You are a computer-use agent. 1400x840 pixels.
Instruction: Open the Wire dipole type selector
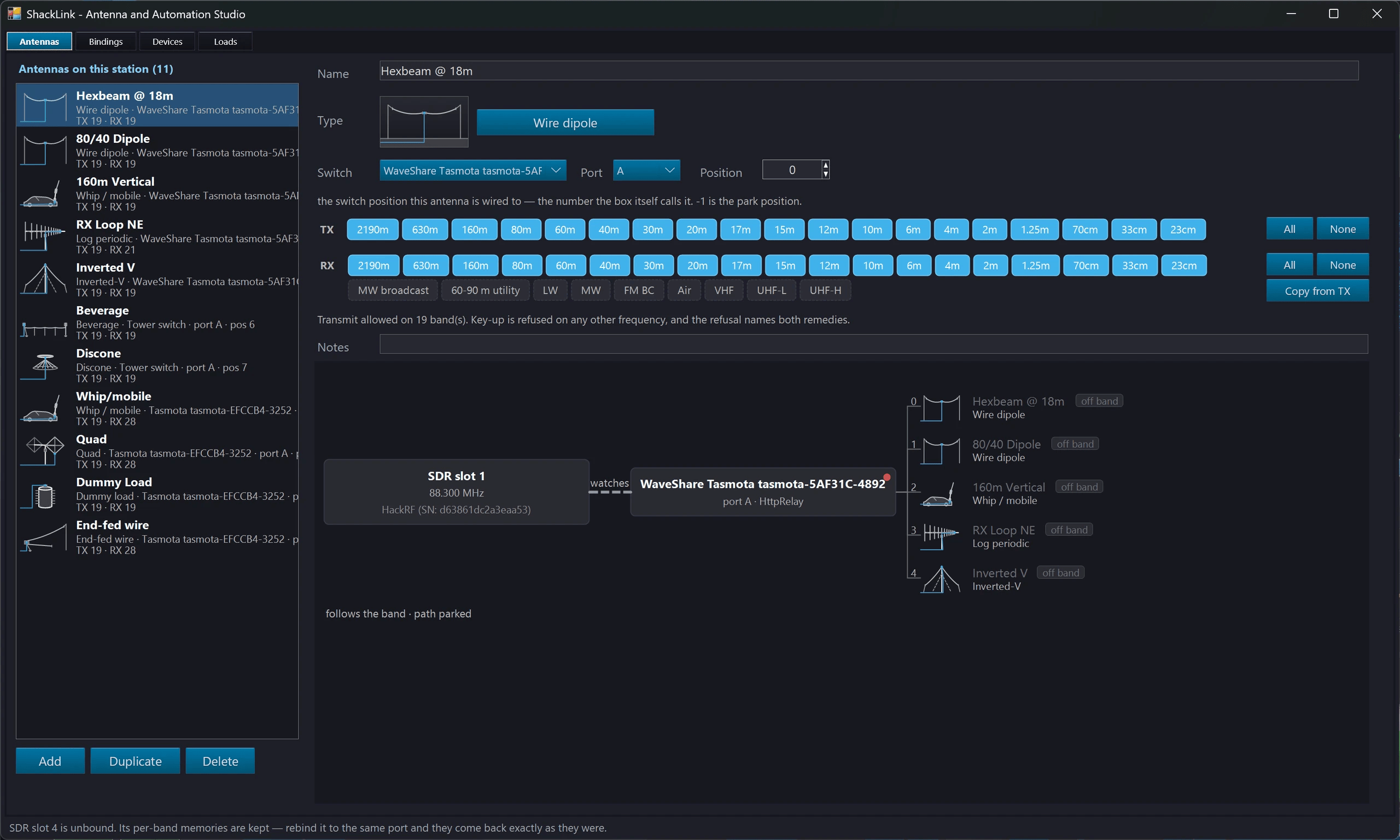(x=565, y=123)
